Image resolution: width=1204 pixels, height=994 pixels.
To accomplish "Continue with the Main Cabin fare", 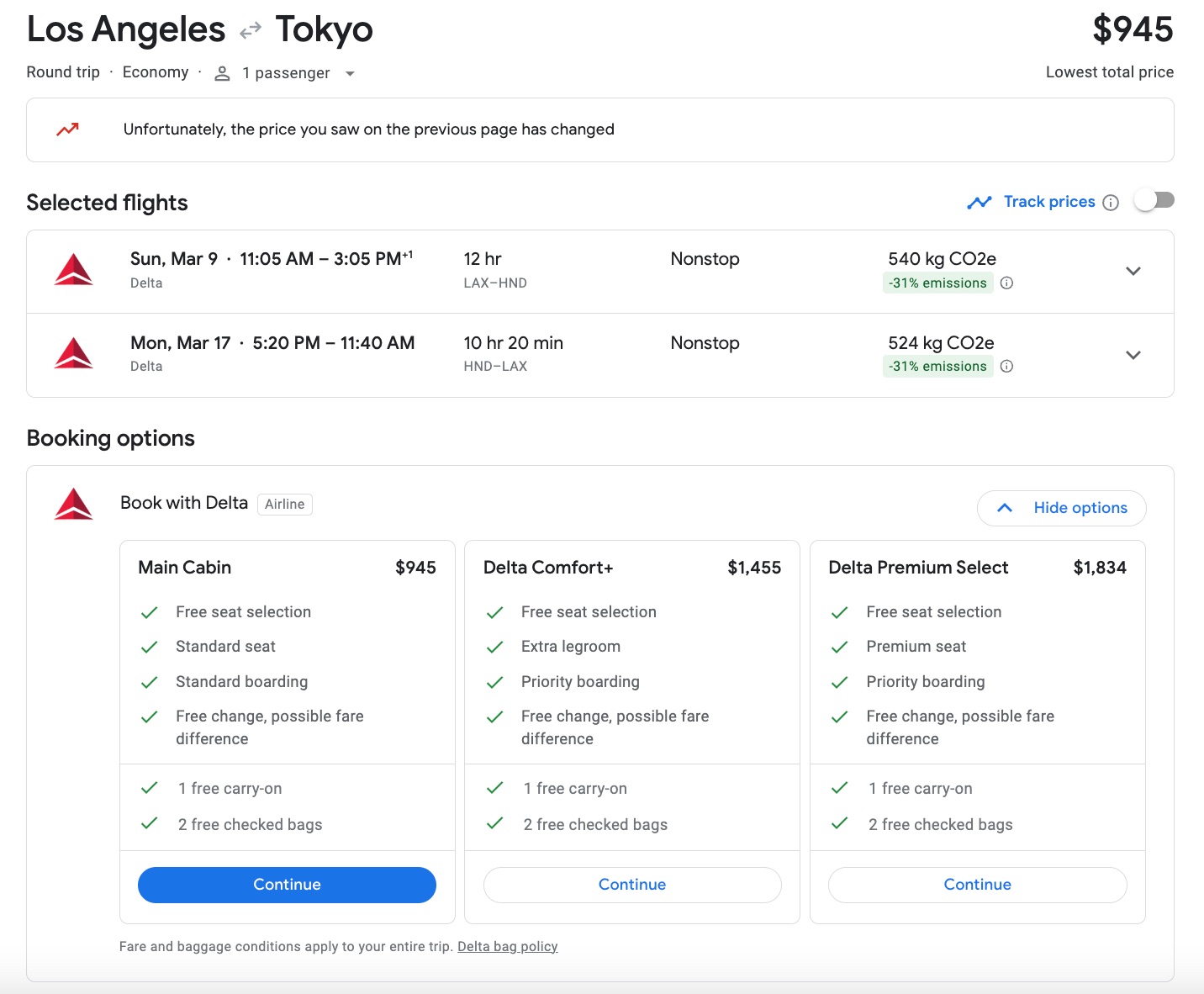I will point(287,885).
